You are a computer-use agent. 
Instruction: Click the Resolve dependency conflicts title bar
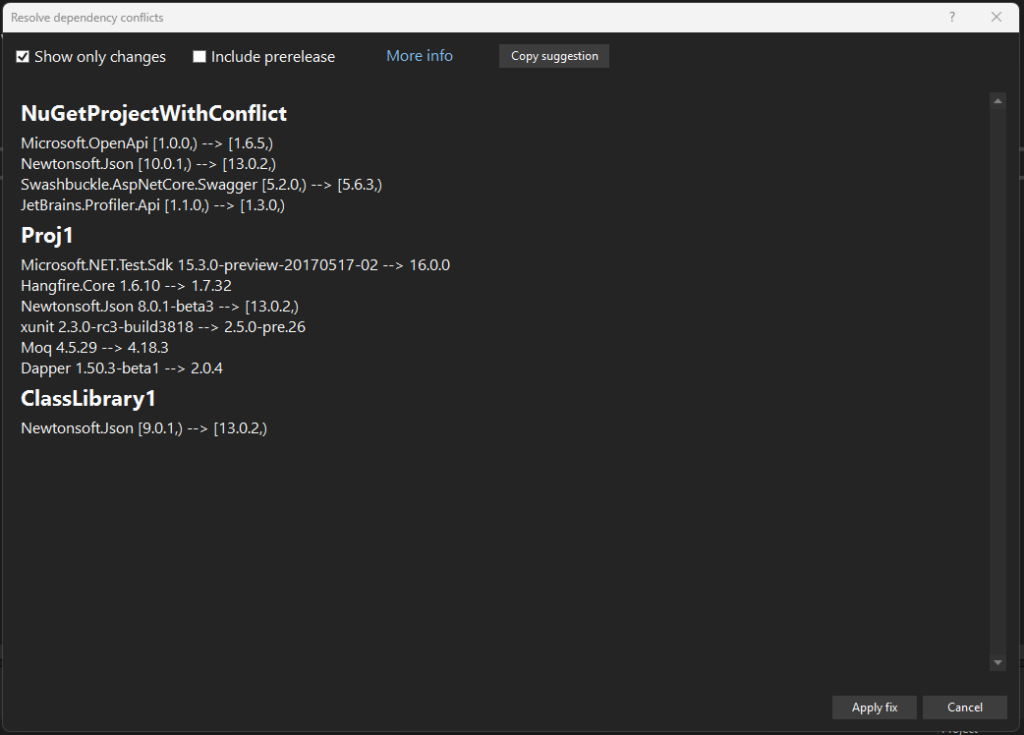click(x=400, y=17)
